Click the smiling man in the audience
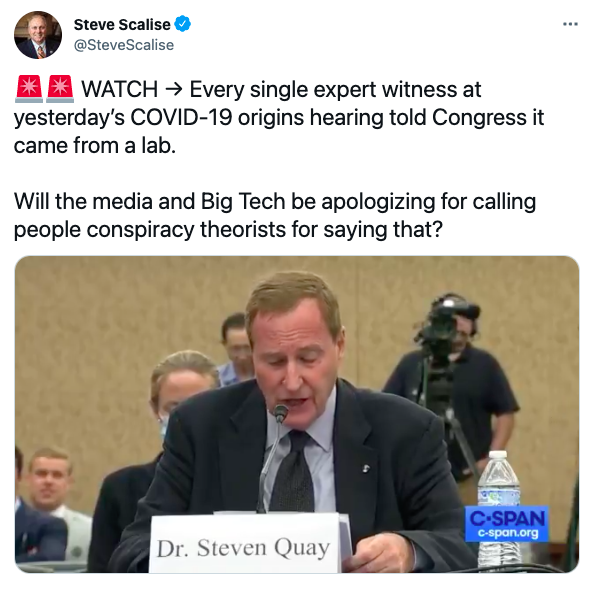The width and height of the screenshot is (595, 591). (x=49, y=480)
